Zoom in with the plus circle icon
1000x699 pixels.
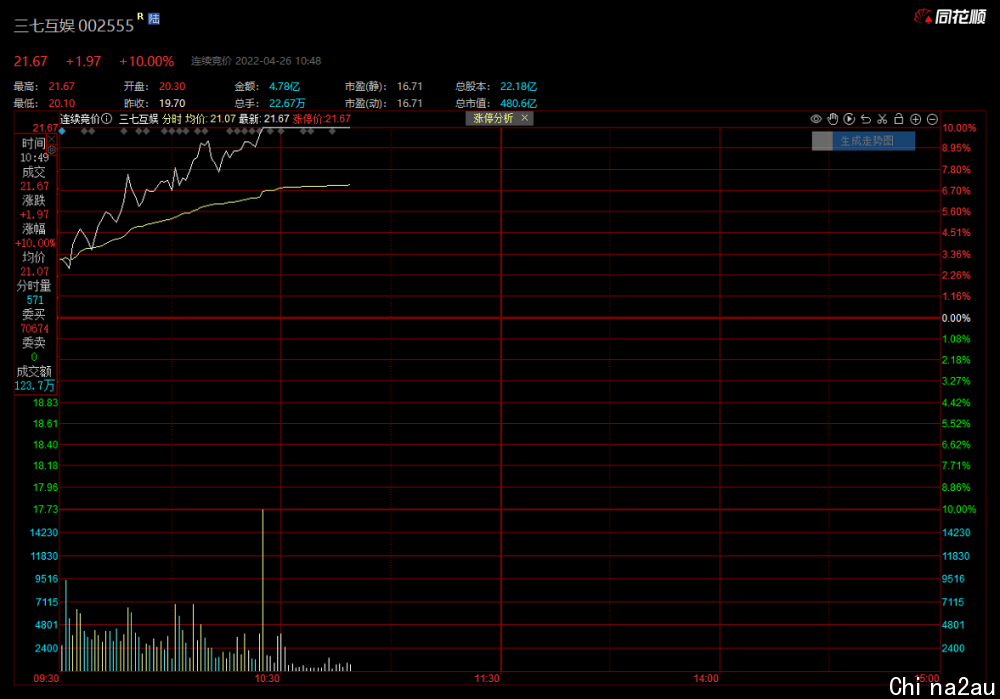point(915,119)
